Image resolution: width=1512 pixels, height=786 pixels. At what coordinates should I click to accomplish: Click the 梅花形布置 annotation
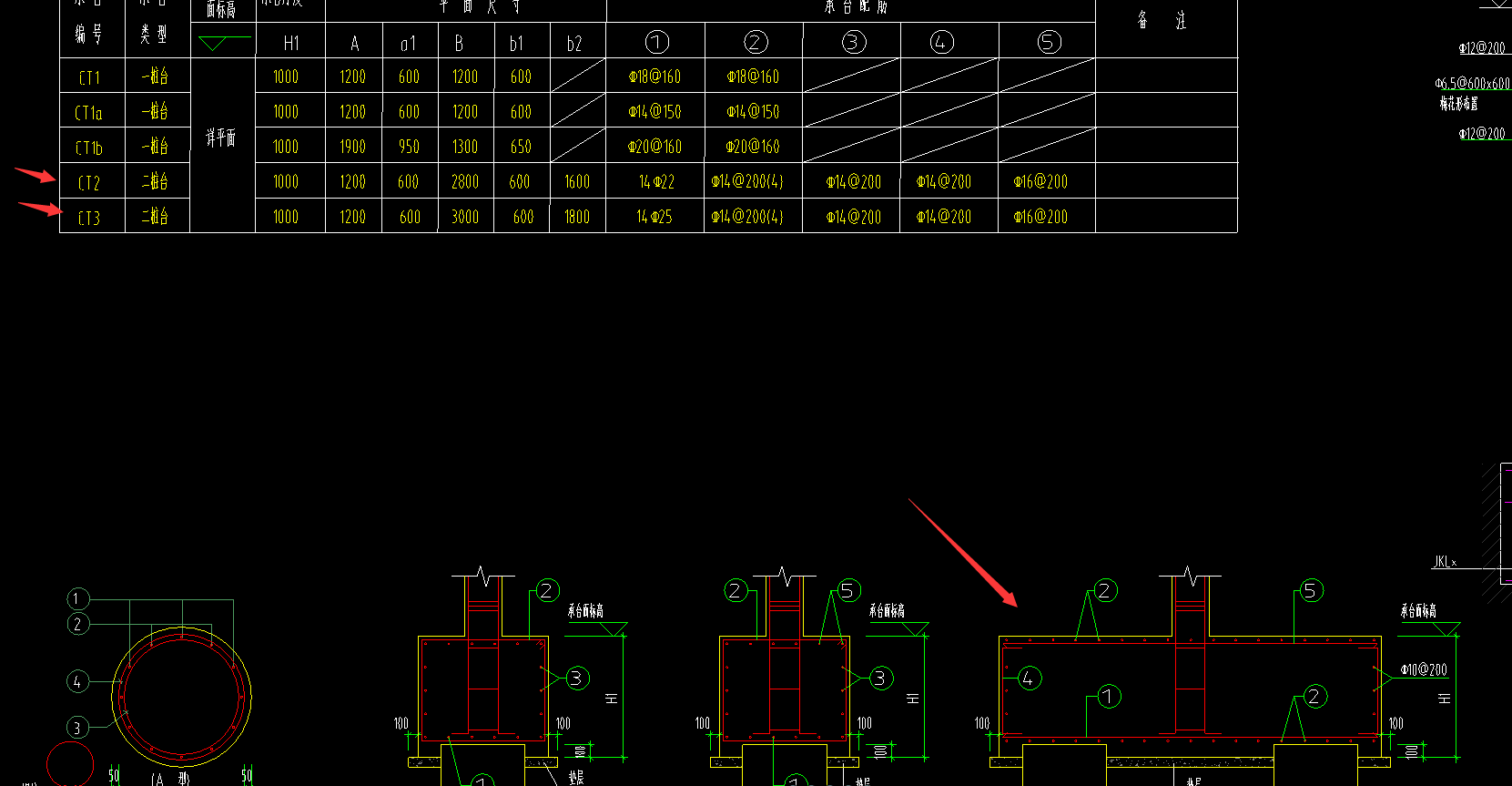[x=1459, y=104]
